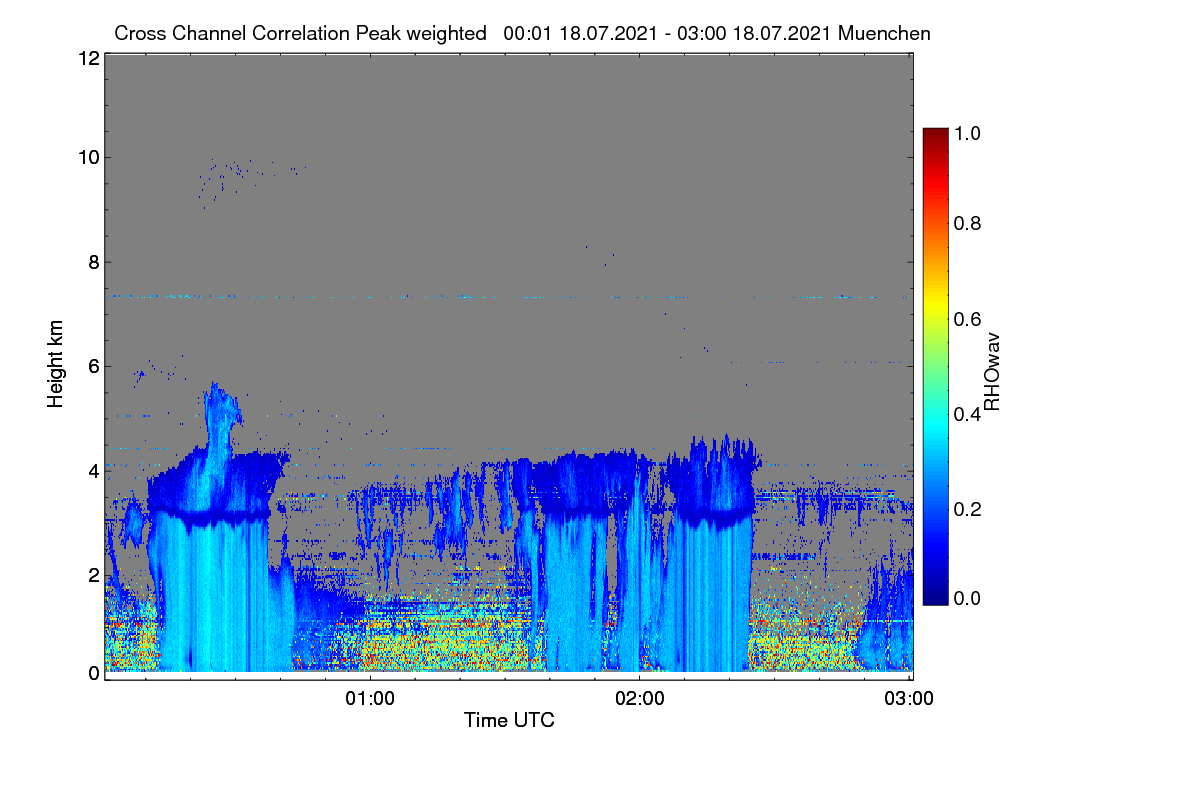Click the "RHOwav" colorbar label
Viewport: 1200px width, 800px height.
[x=993, y=372]
